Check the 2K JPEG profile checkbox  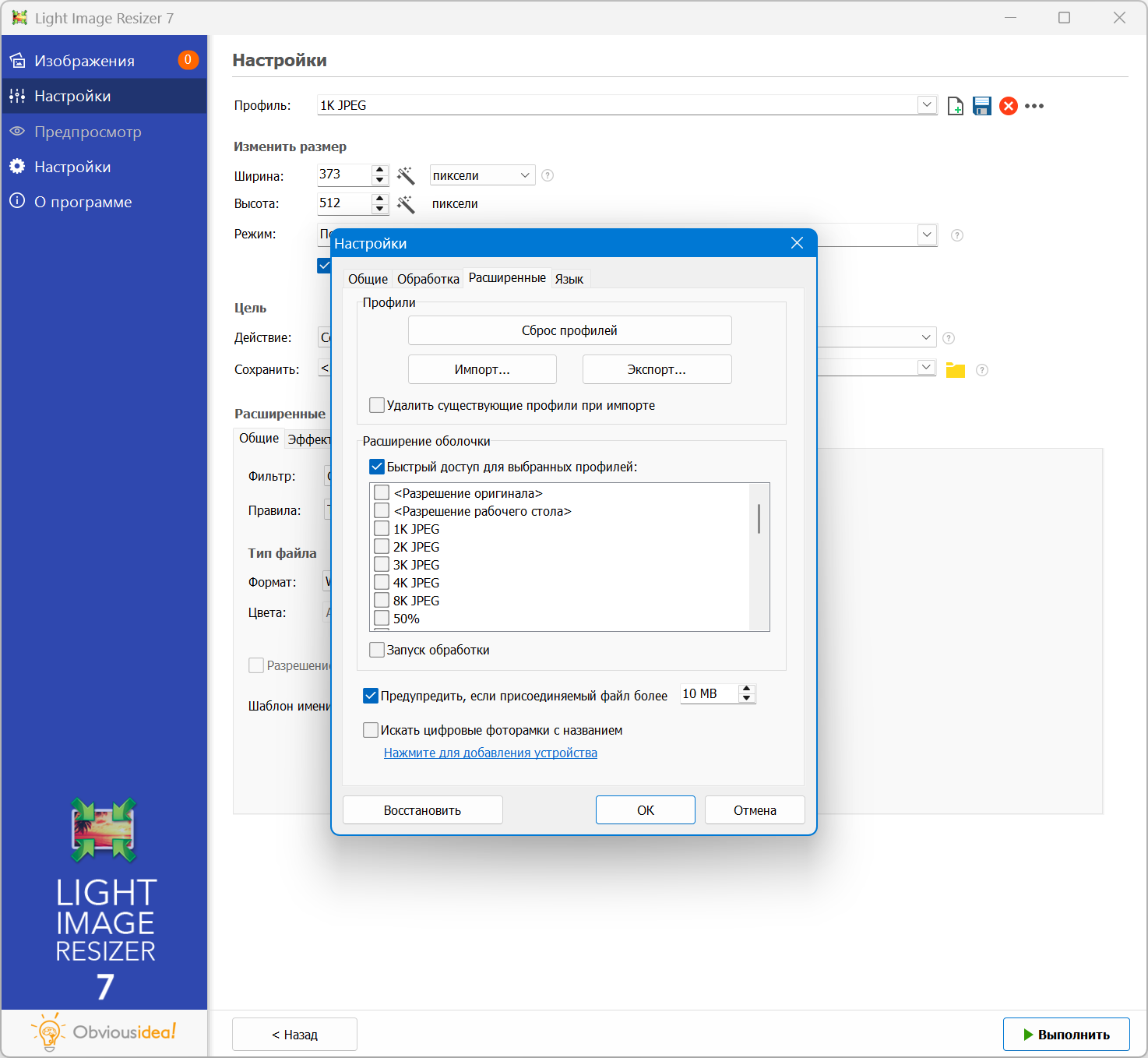[x=382, y=547]
